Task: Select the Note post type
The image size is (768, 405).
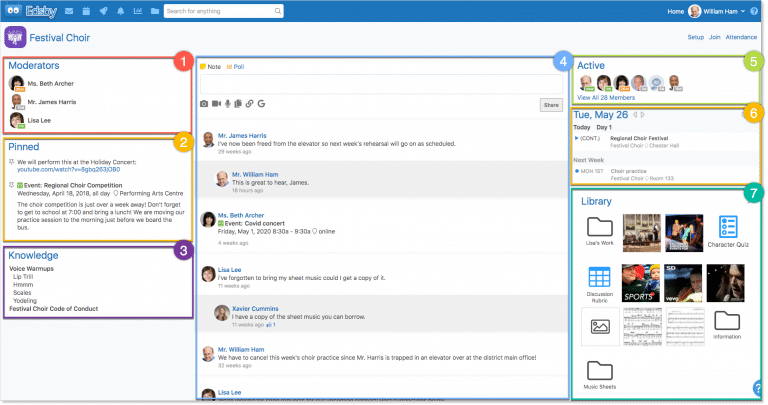Action: 212,66
